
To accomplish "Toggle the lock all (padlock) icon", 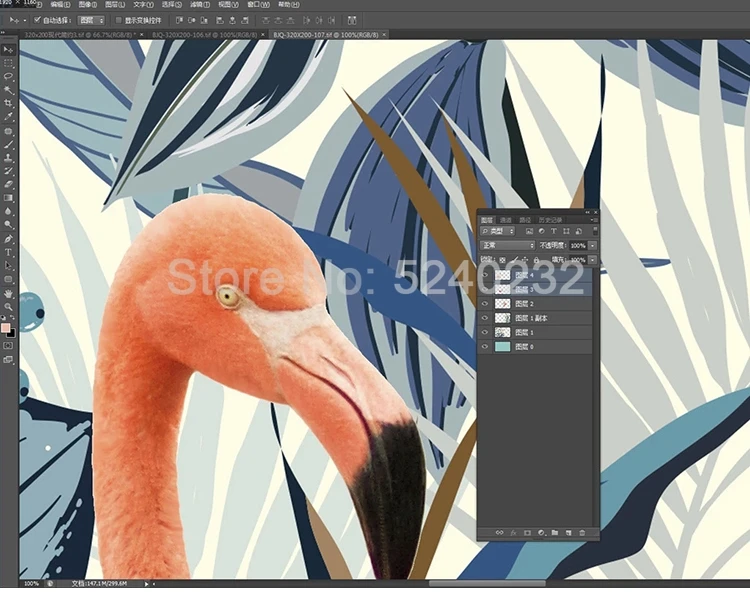I will tap(537, 260).
